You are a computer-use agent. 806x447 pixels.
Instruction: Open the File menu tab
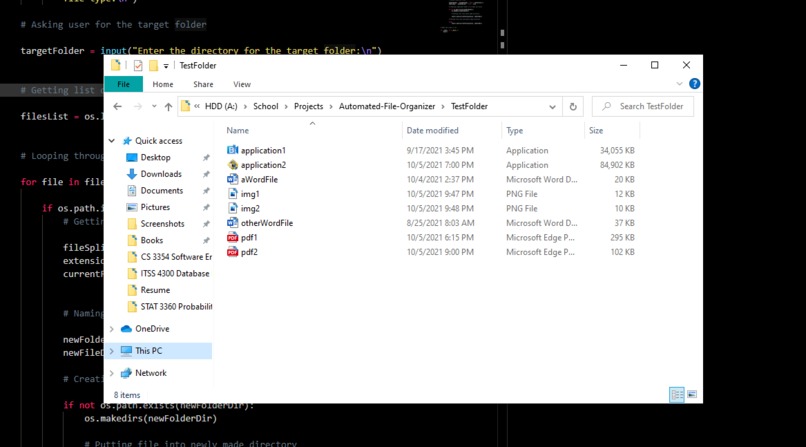pos(123,84)
